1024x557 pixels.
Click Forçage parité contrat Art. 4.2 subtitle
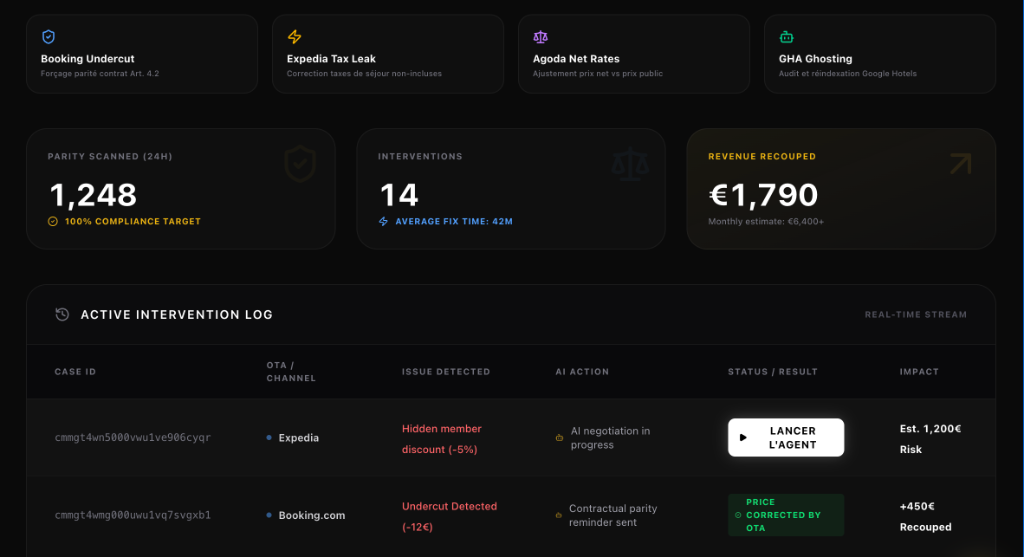click(100, 73)
